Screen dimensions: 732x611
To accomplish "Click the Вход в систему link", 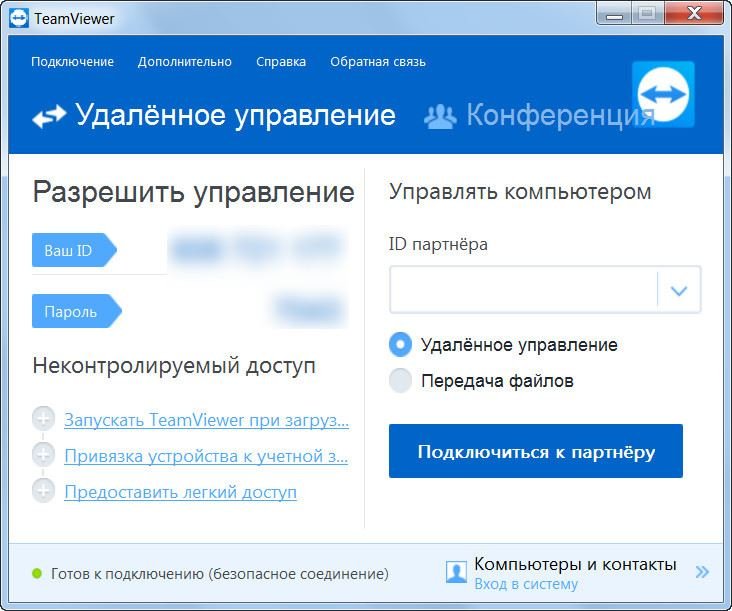I will pos(525,585).
